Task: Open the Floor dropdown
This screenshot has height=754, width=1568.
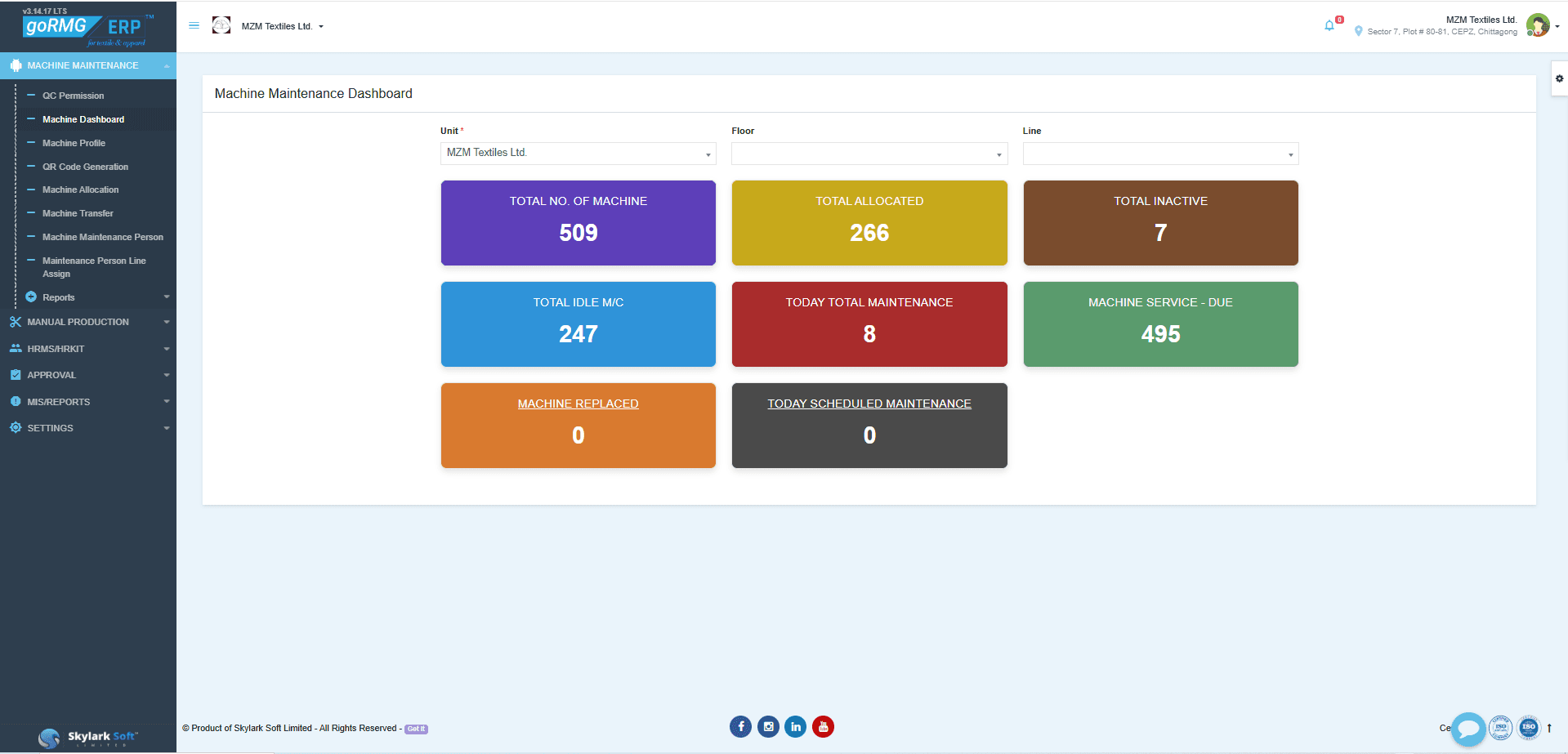Action: (869, 154)
